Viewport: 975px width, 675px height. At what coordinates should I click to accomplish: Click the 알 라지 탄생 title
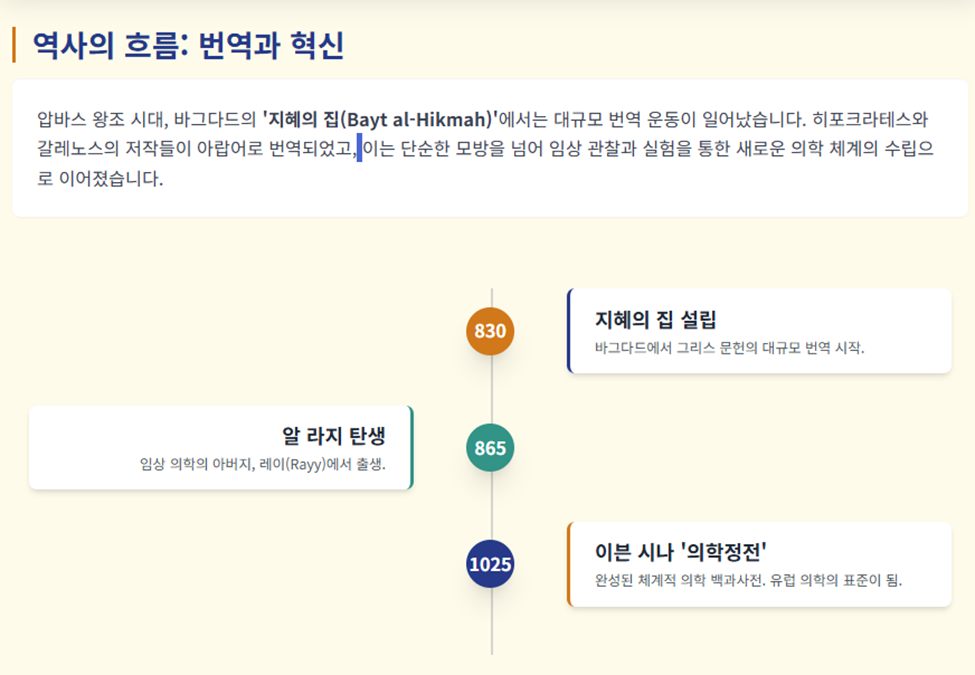[x=334, y=436]
